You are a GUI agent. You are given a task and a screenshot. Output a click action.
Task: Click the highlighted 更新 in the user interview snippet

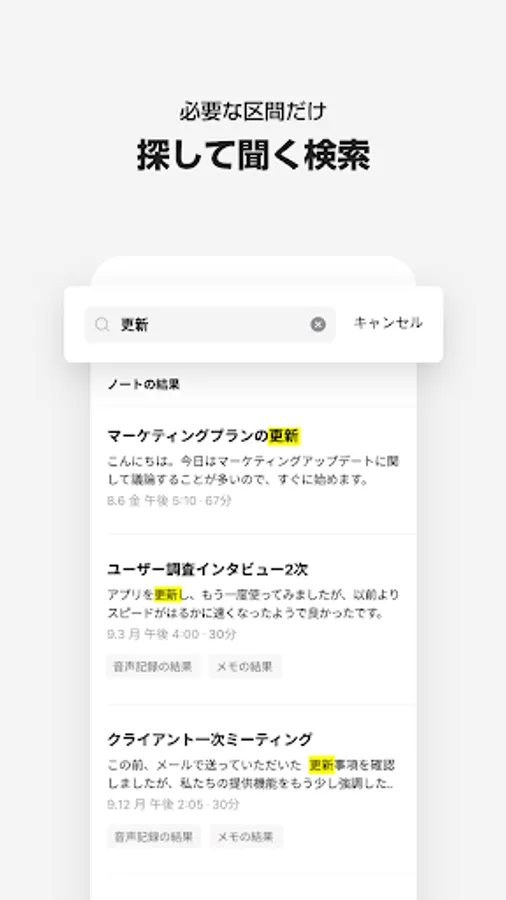tap(168, 594)
